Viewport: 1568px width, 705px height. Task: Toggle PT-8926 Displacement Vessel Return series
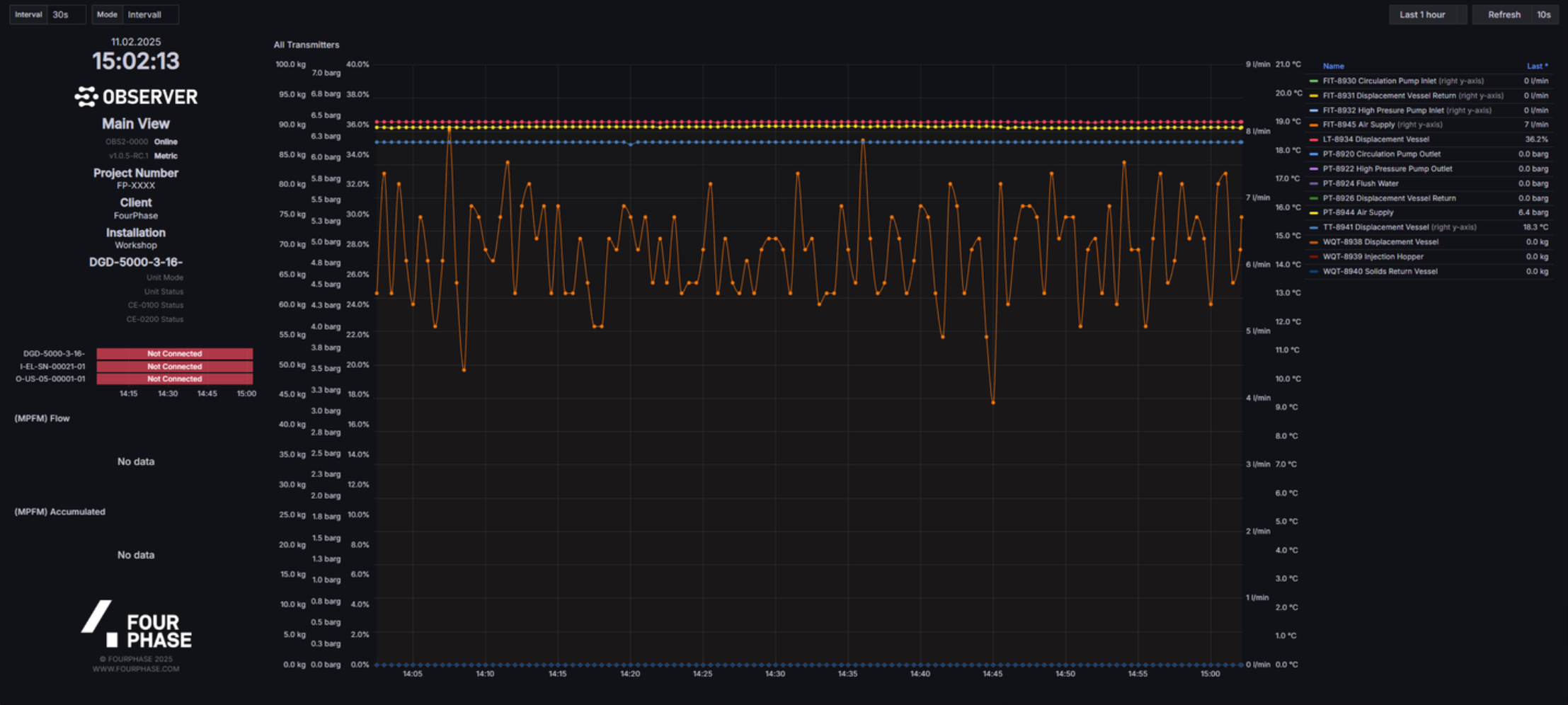click(1389, 198)
